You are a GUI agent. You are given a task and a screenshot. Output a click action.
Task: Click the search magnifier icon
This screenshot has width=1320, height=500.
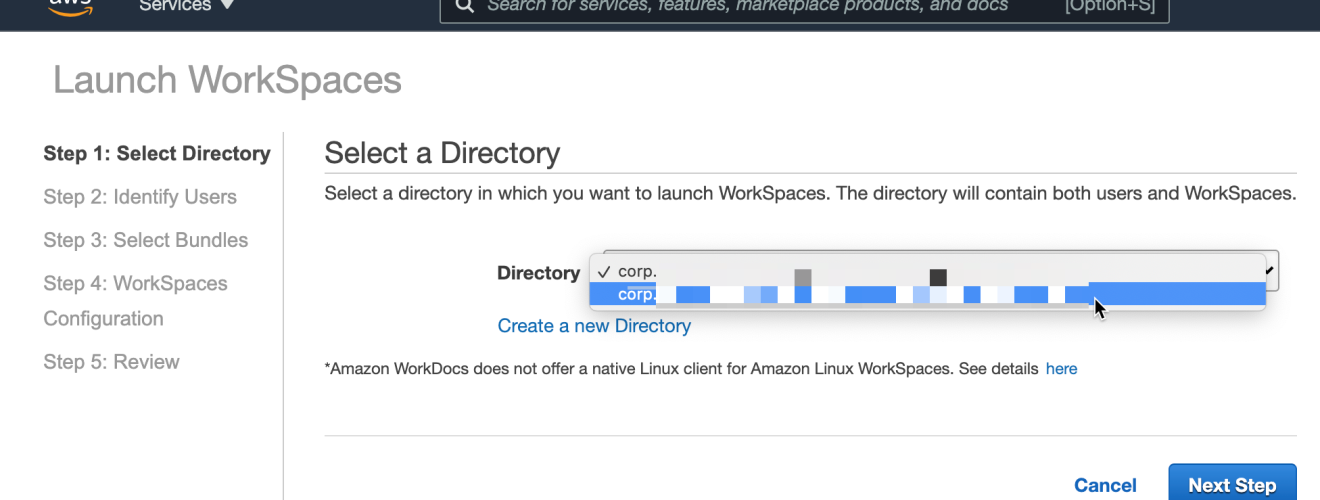point(464,6)
